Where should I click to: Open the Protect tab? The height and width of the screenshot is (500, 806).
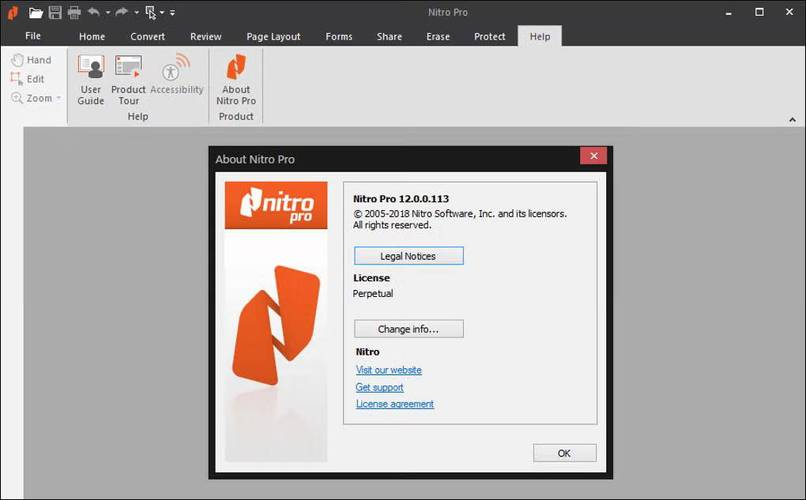click(x=489, y=36)
